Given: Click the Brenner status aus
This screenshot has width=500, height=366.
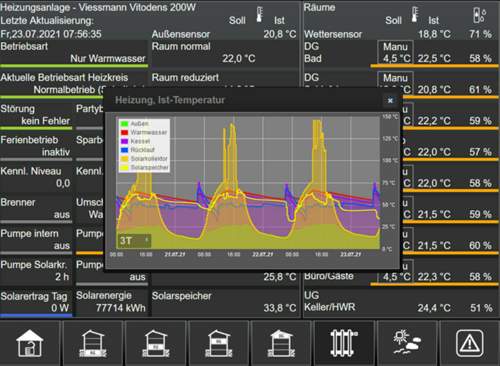Looking at the screenshot, I should pos(62,214).
